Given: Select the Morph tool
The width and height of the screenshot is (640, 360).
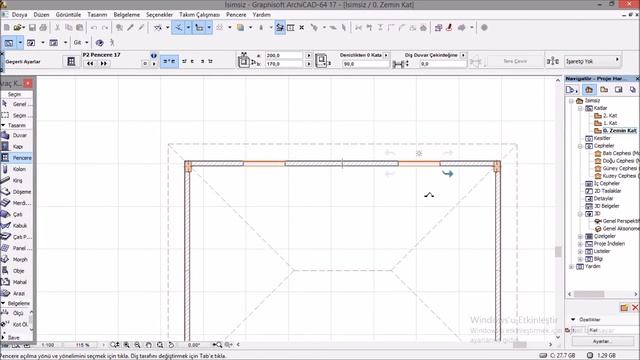Looking at the screenshot, I should (16, 259).
